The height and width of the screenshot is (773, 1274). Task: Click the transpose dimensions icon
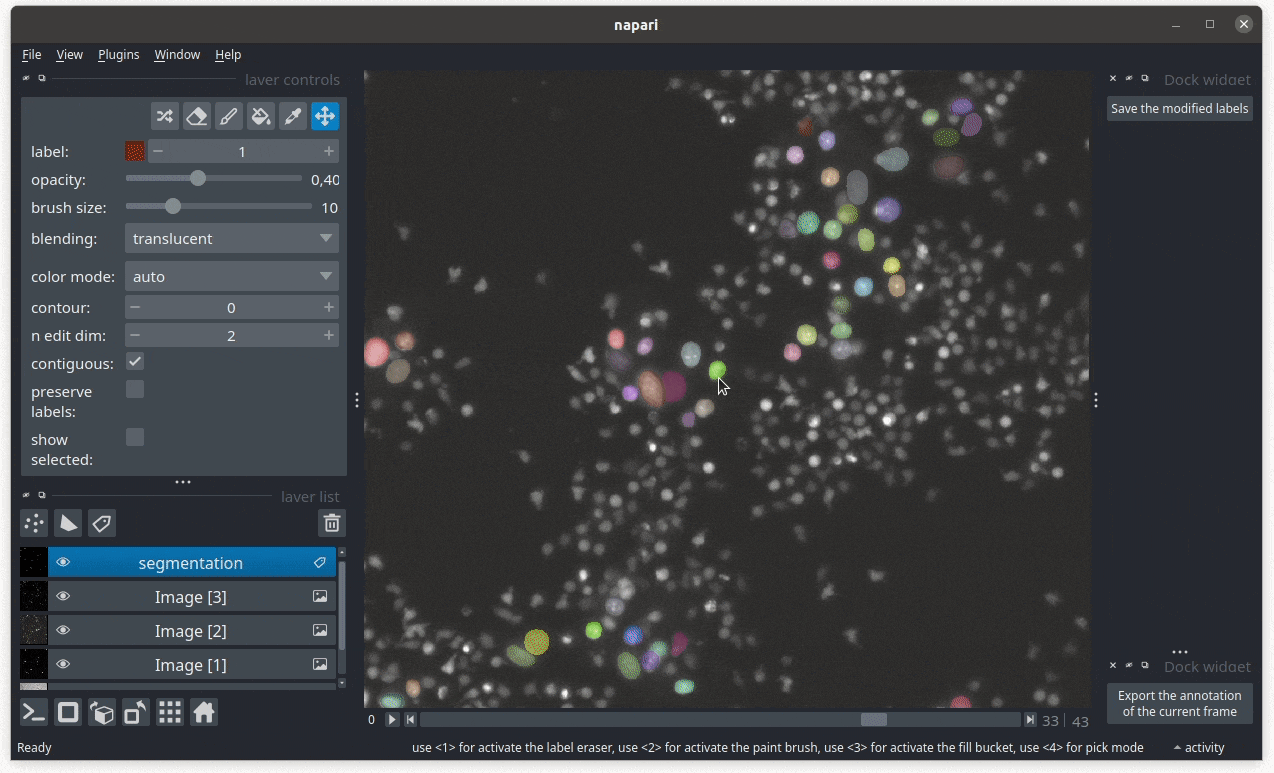coord(136,712)
